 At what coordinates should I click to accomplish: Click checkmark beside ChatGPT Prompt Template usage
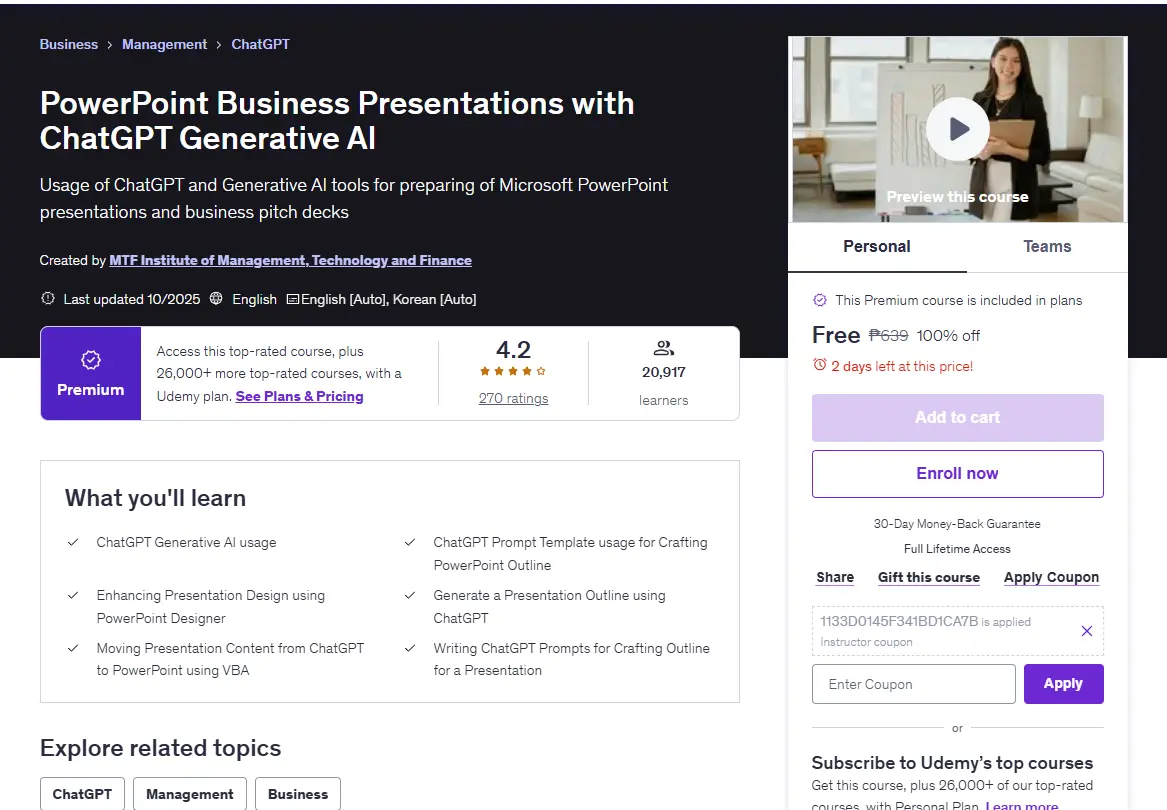(x=410, y=542)
